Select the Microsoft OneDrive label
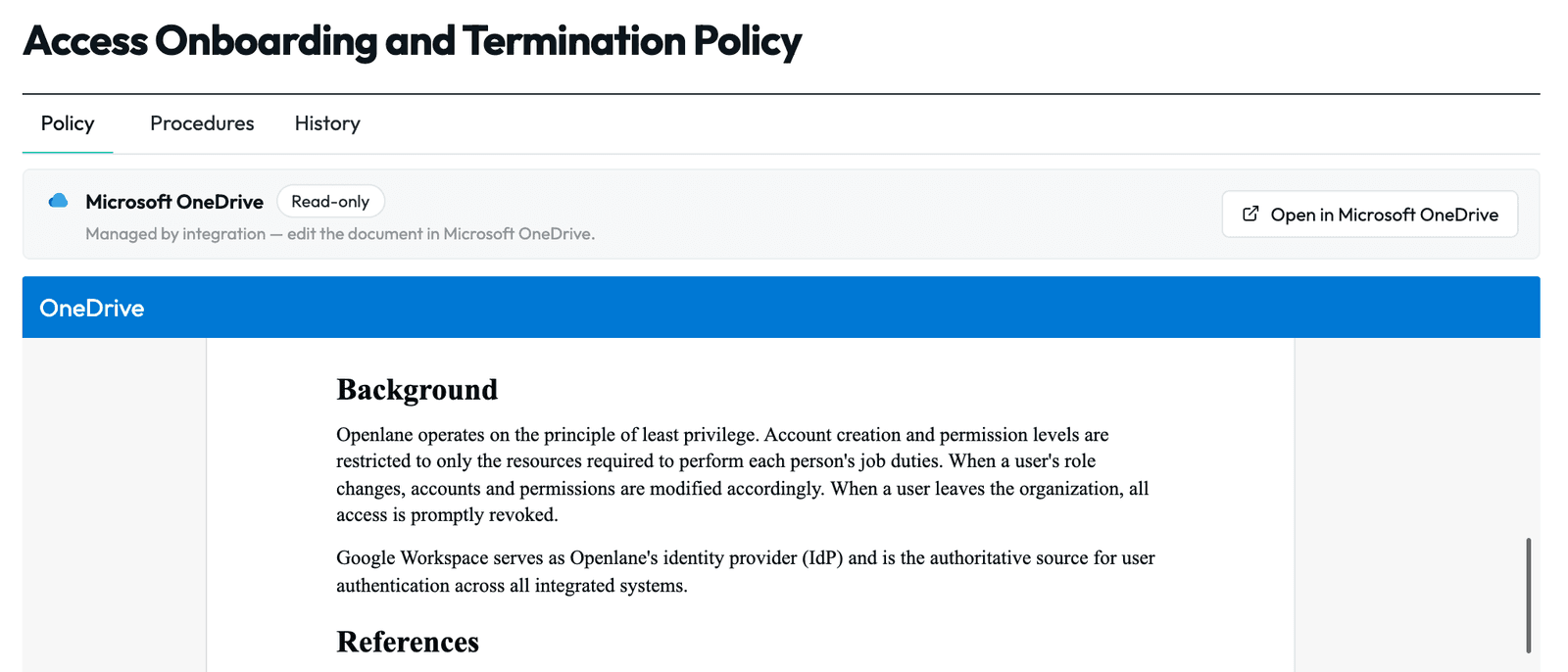The height and width of the screenshot is (672, 1568). tap(174, 202)
